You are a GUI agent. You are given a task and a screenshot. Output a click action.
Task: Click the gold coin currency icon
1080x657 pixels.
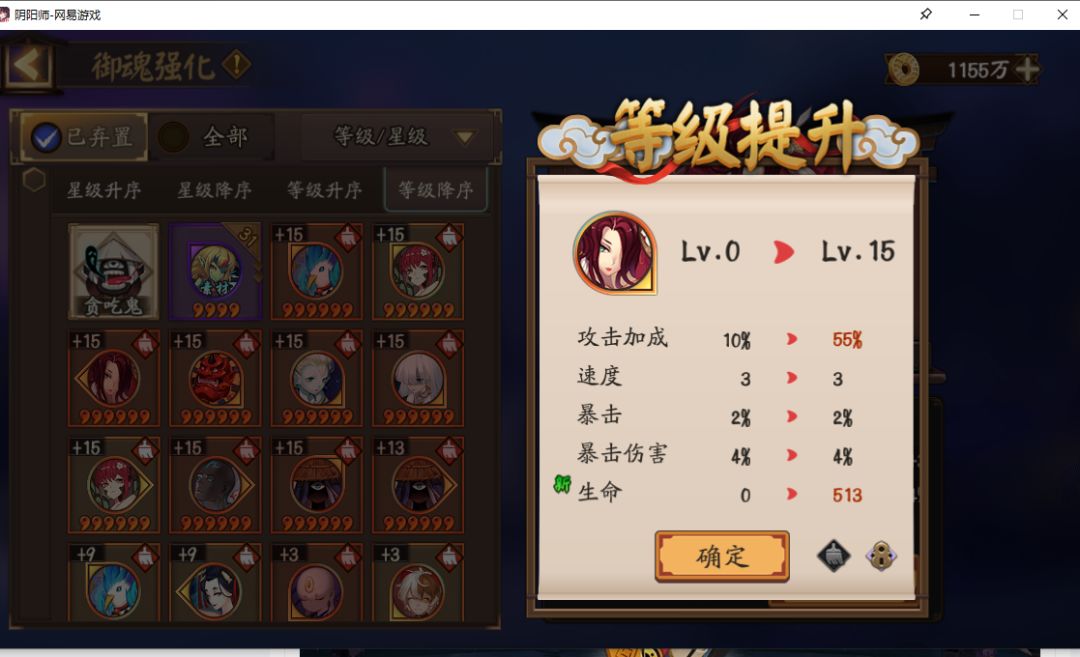pyautogui.click(x=903, y=69)
